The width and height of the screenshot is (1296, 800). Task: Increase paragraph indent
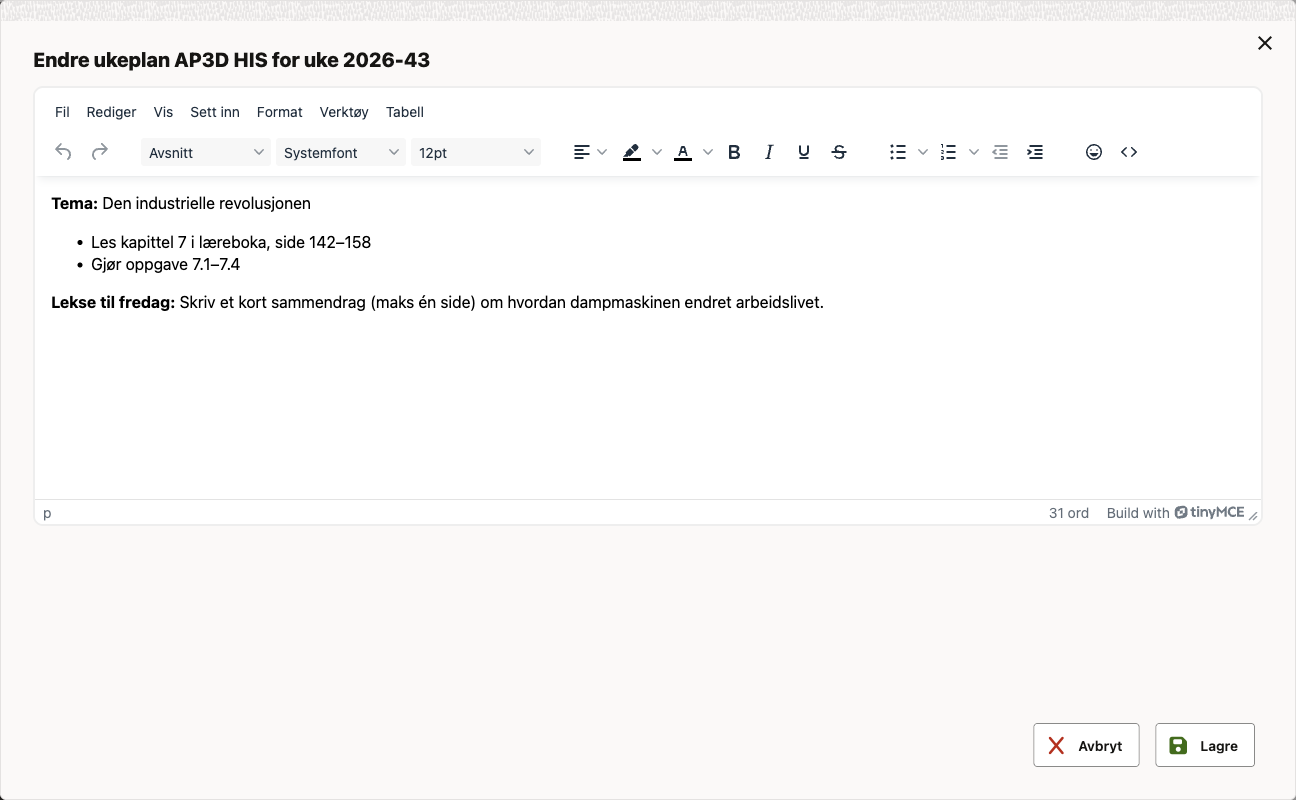(x=1035, y=152)
